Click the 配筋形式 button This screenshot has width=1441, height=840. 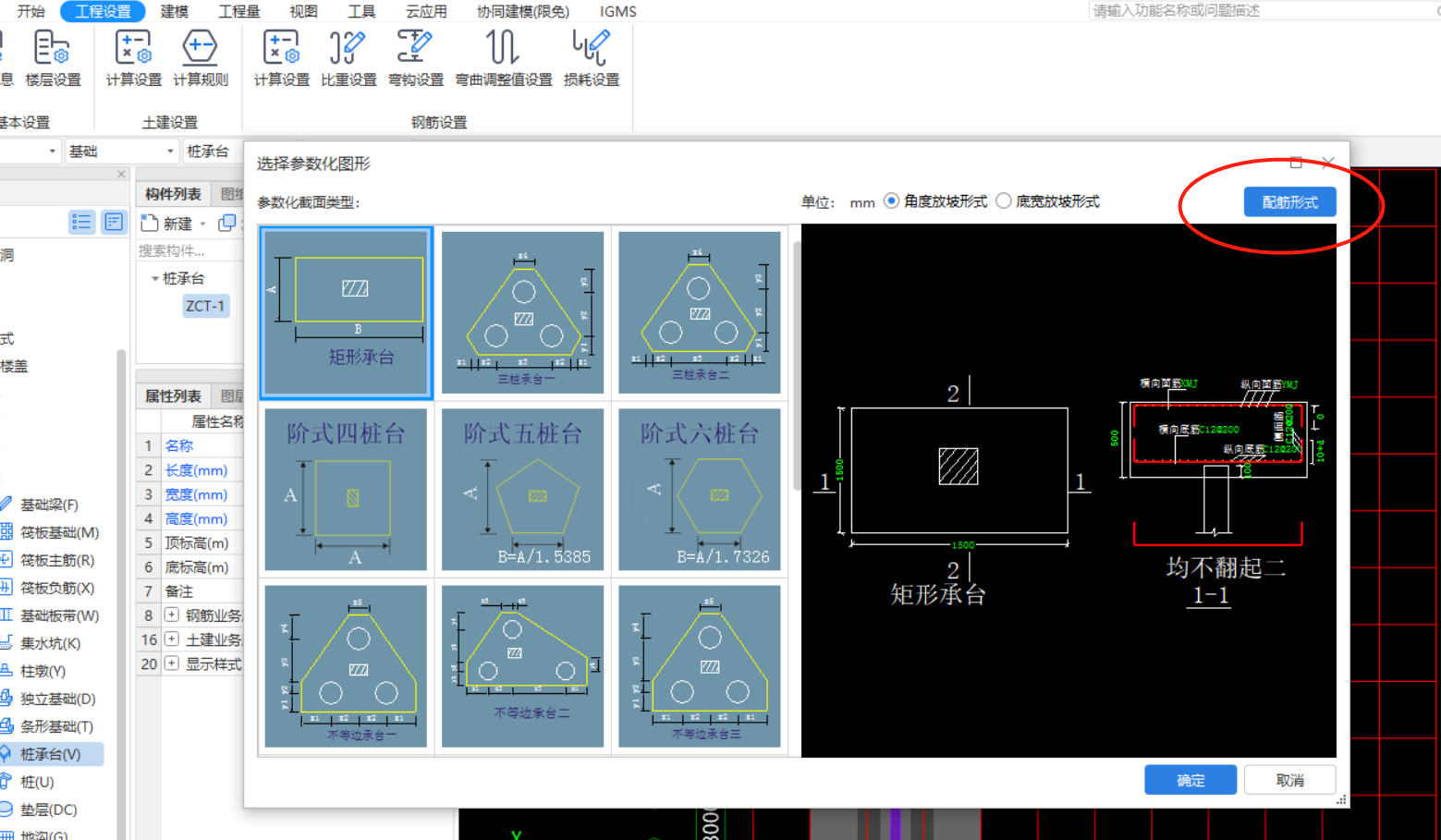click(x=1289, y=202)
